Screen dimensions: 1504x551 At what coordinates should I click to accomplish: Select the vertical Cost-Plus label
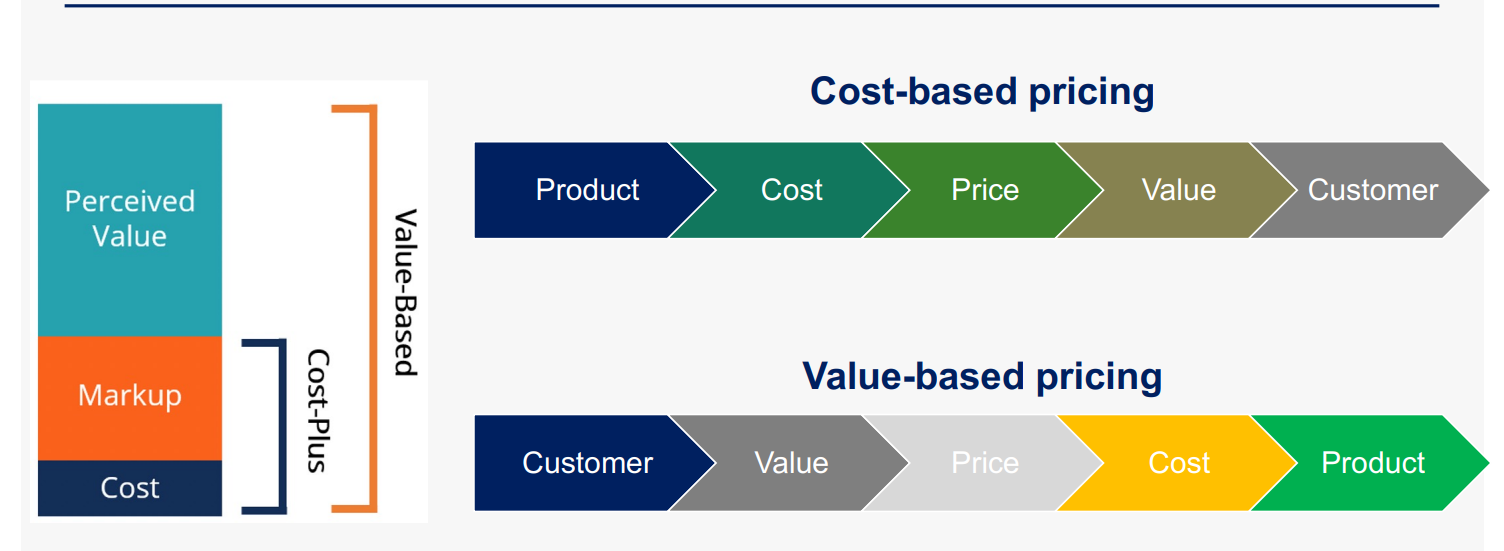(319, 410)
